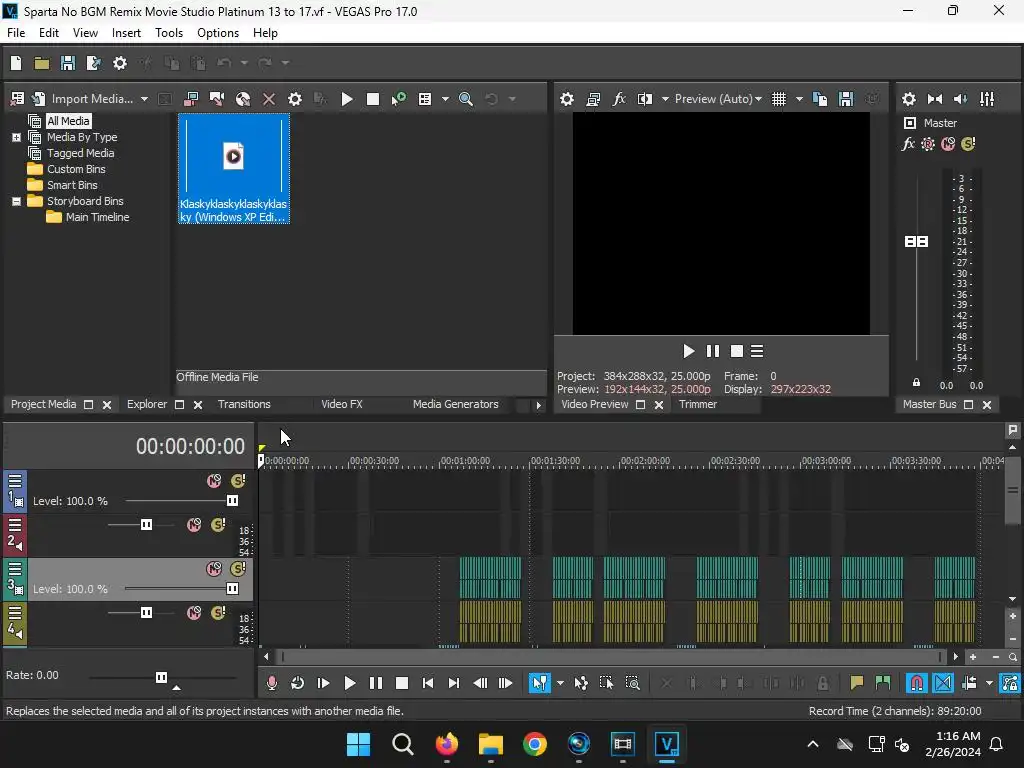The width and height of the screenshot is (1024, 768).
Task: Toggle Enable Snapping magnet icon
Action: [x=916, y=683]
